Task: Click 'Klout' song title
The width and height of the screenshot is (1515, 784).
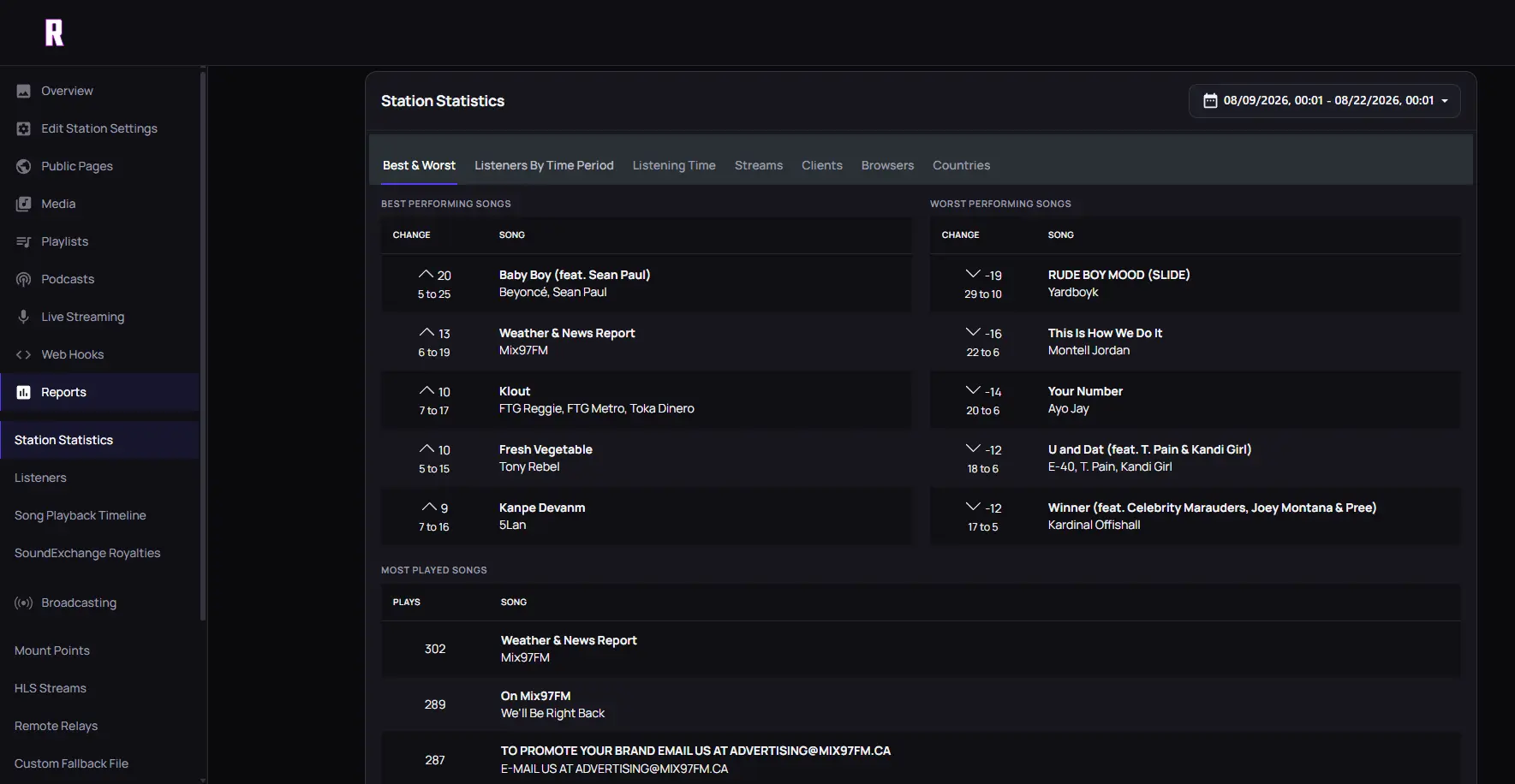Action: point(515,391)
